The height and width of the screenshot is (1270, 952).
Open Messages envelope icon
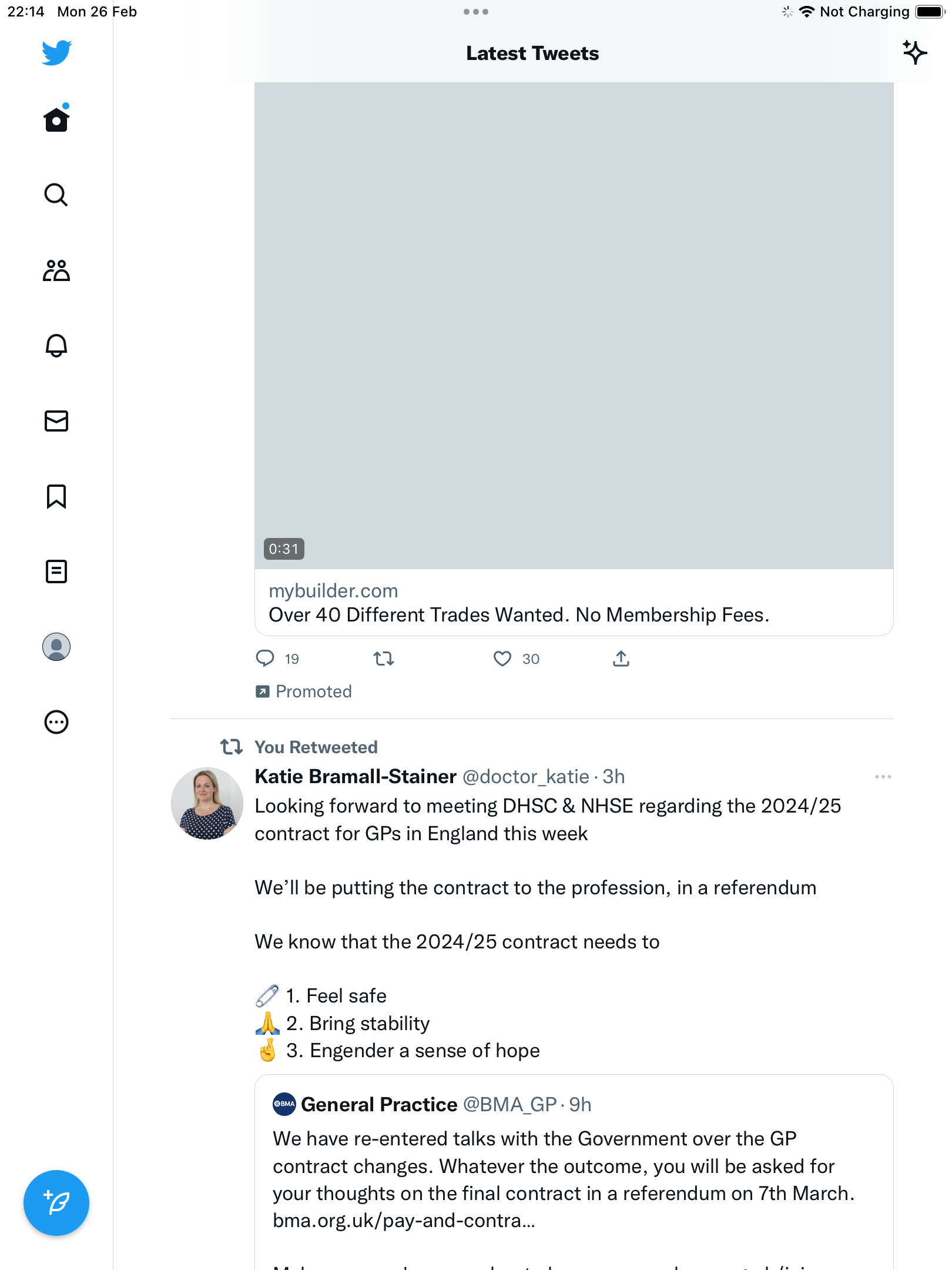point(56,421)
